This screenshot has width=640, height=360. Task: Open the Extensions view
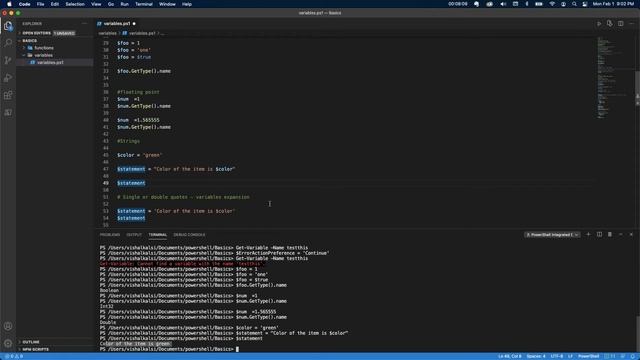click(x=8, y=96)
